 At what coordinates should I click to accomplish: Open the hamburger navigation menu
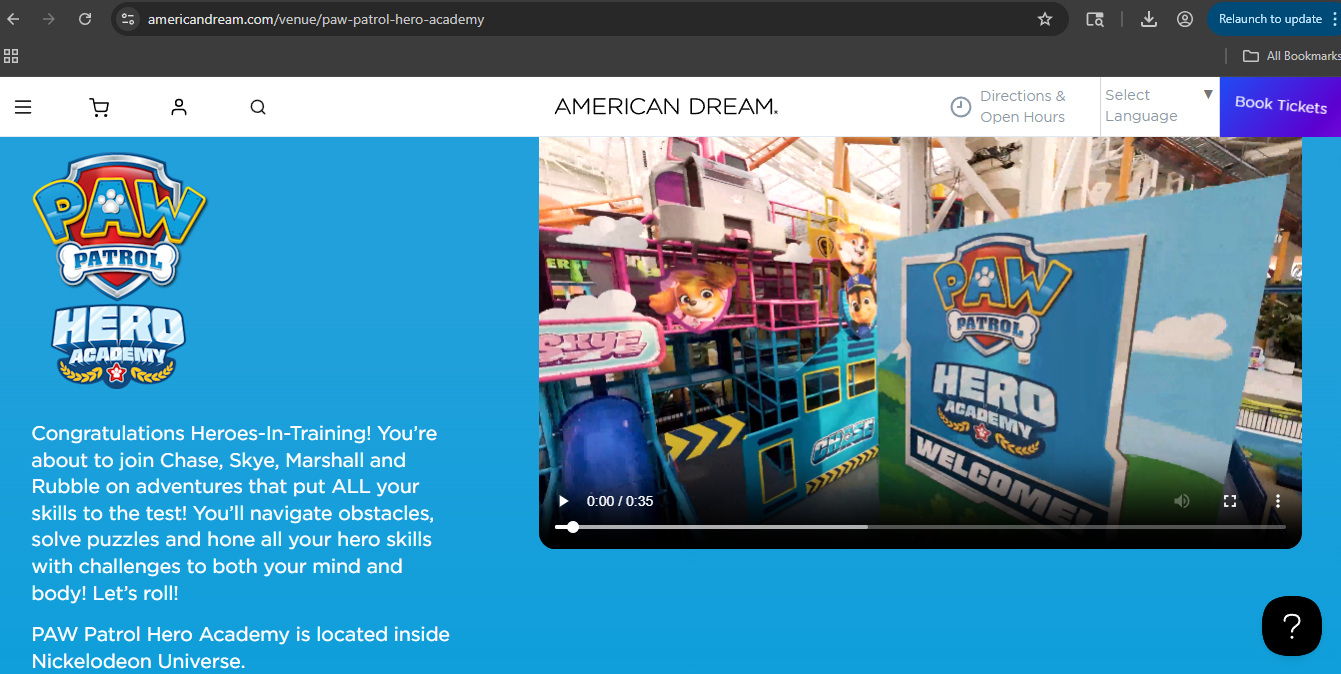tap(23, 107)
